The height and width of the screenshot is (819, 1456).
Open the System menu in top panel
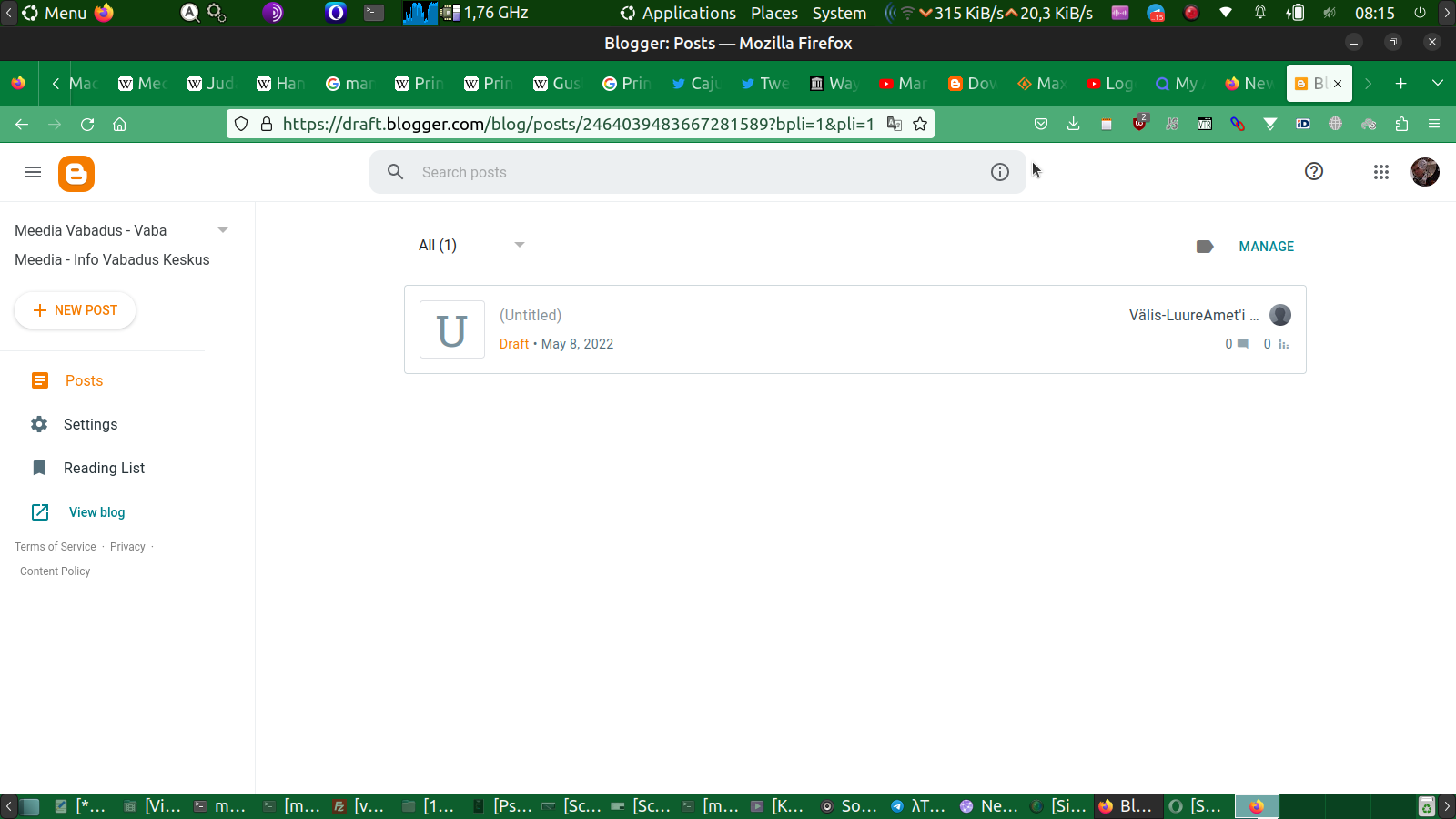point(839,13)
